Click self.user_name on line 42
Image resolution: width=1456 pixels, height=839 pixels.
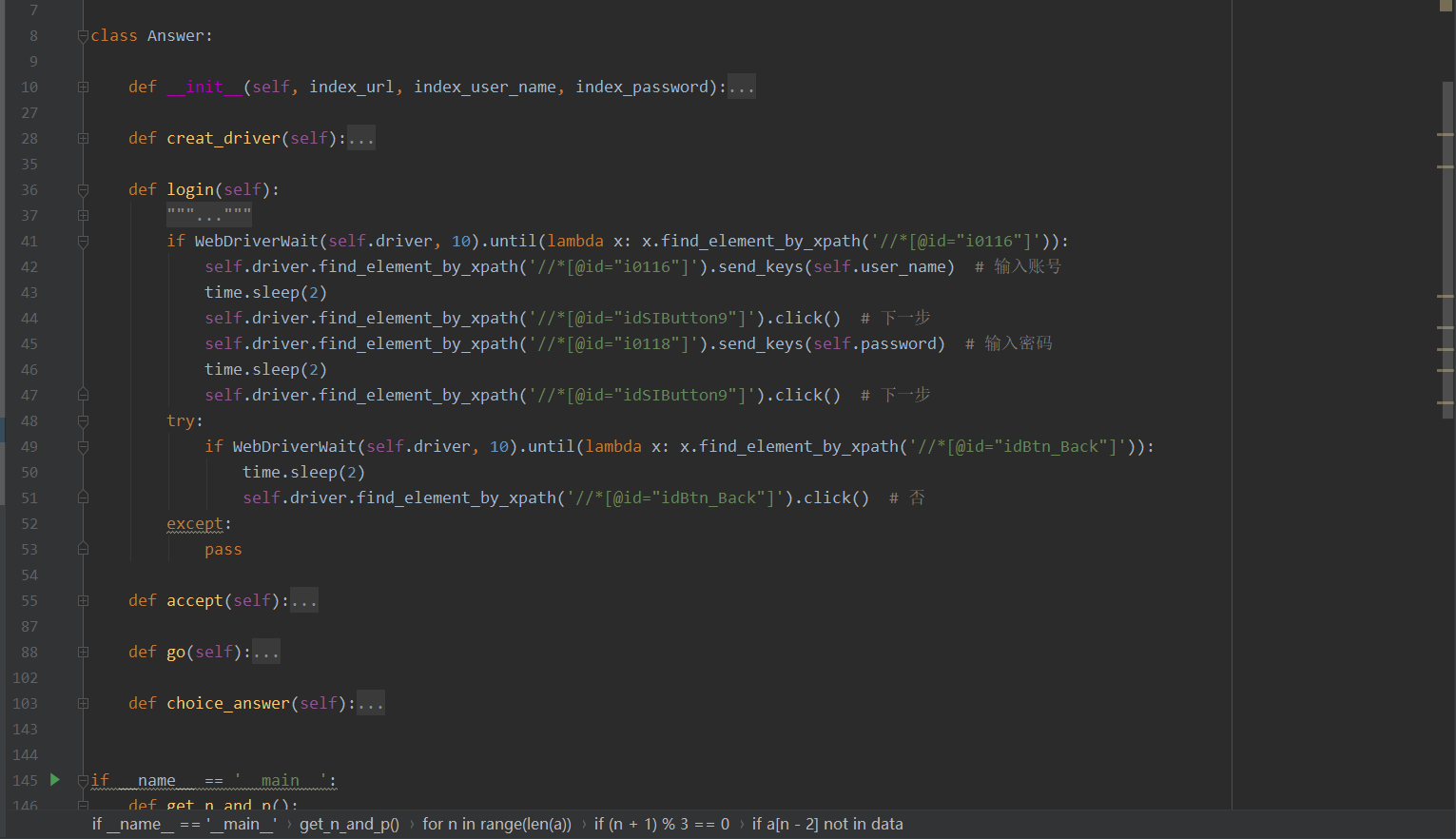(x=880, y=267)
